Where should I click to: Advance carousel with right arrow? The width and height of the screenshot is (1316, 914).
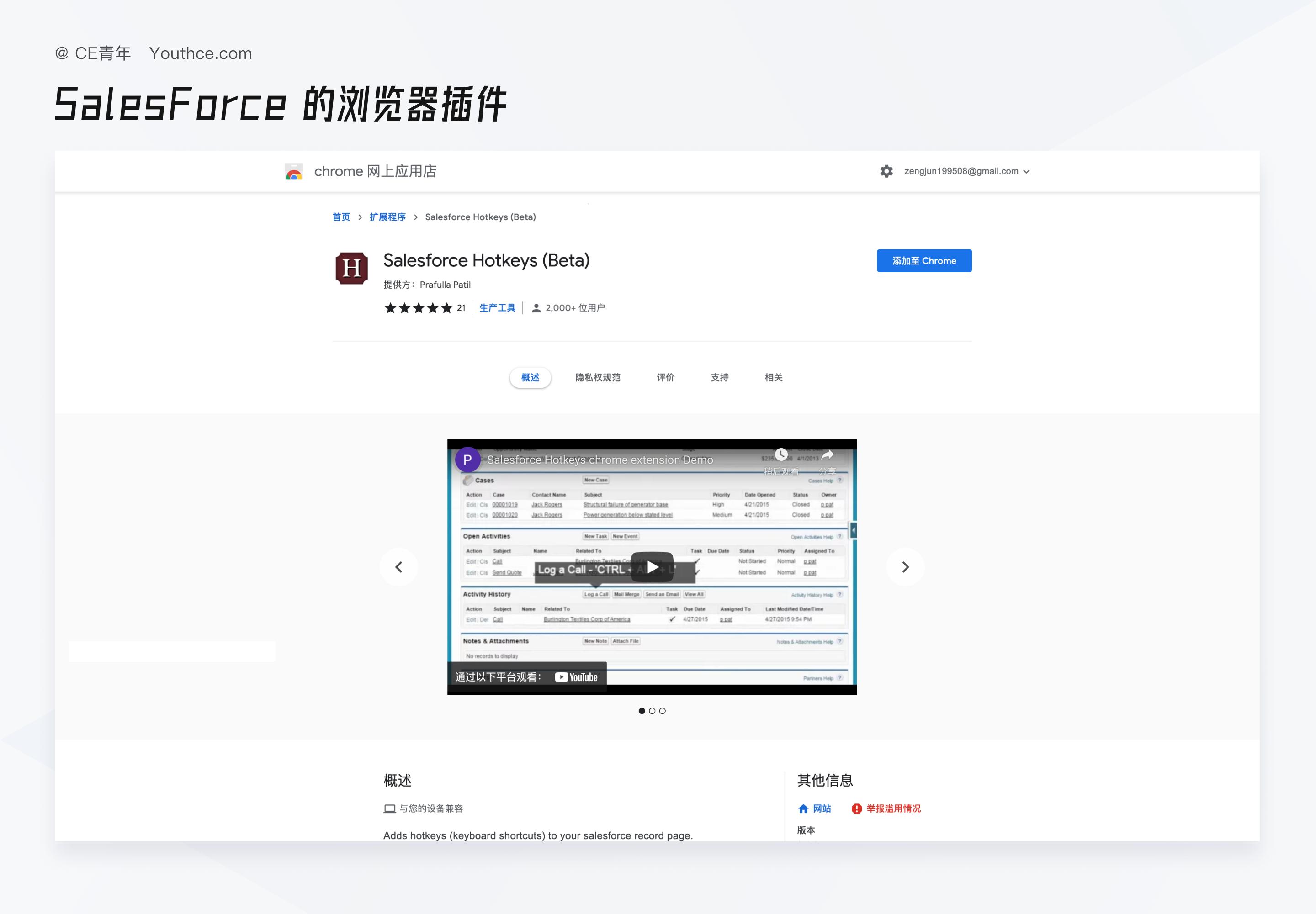coord(905,567)
